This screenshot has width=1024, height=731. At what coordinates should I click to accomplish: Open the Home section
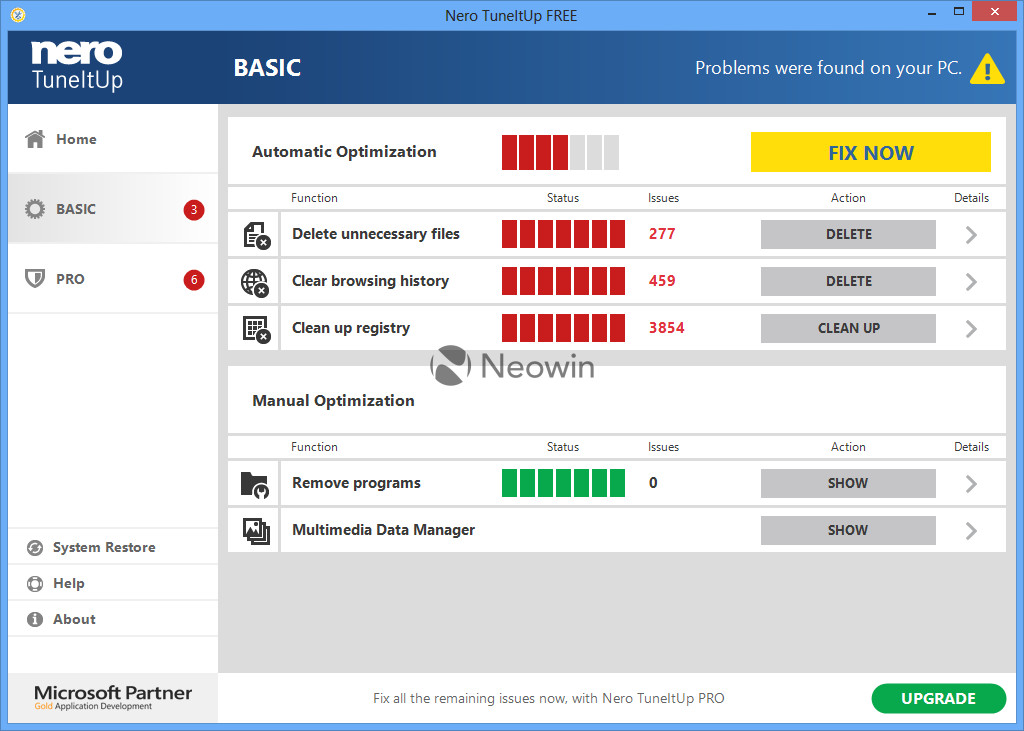(x=113, y=139)
